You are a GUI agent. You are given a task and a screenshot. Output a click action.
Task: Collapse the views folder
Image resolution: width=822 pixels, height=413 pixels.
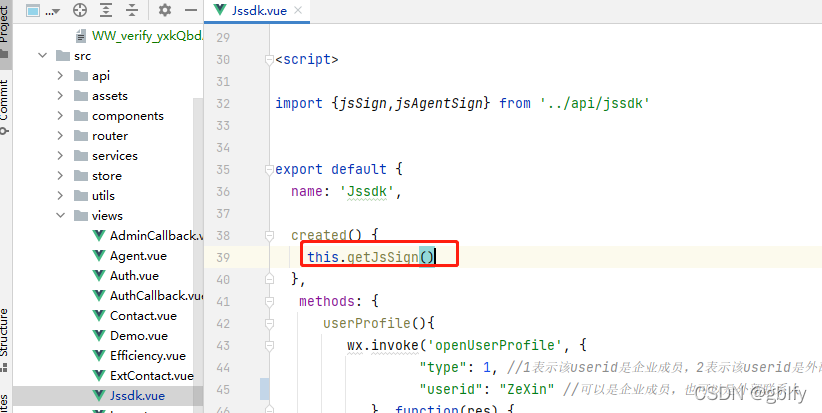pyautogui.click(x=61, y=215)
